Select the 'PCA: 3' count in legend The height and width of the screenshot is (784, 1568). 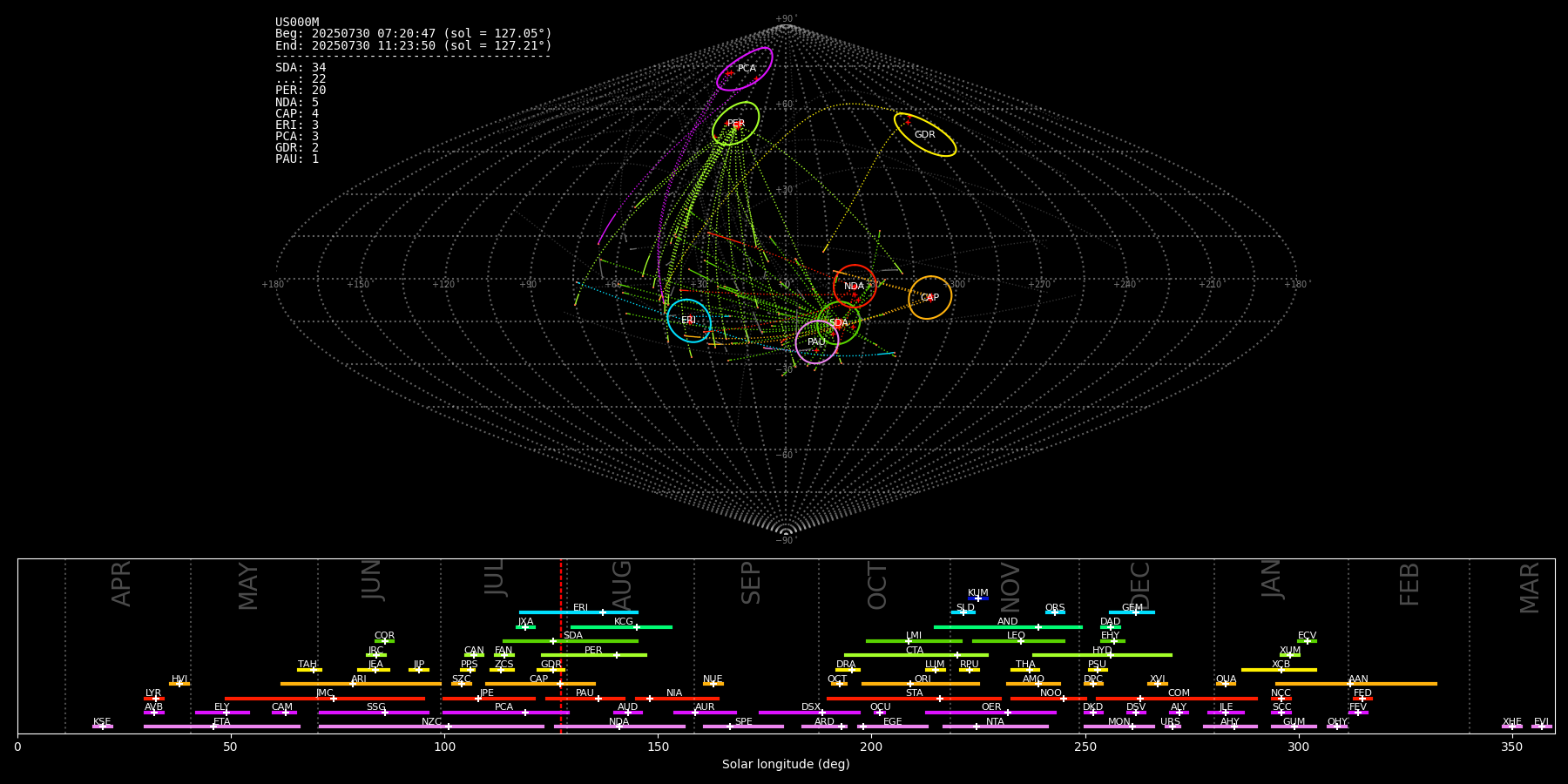pyautogui.click(x=297, y=137)
